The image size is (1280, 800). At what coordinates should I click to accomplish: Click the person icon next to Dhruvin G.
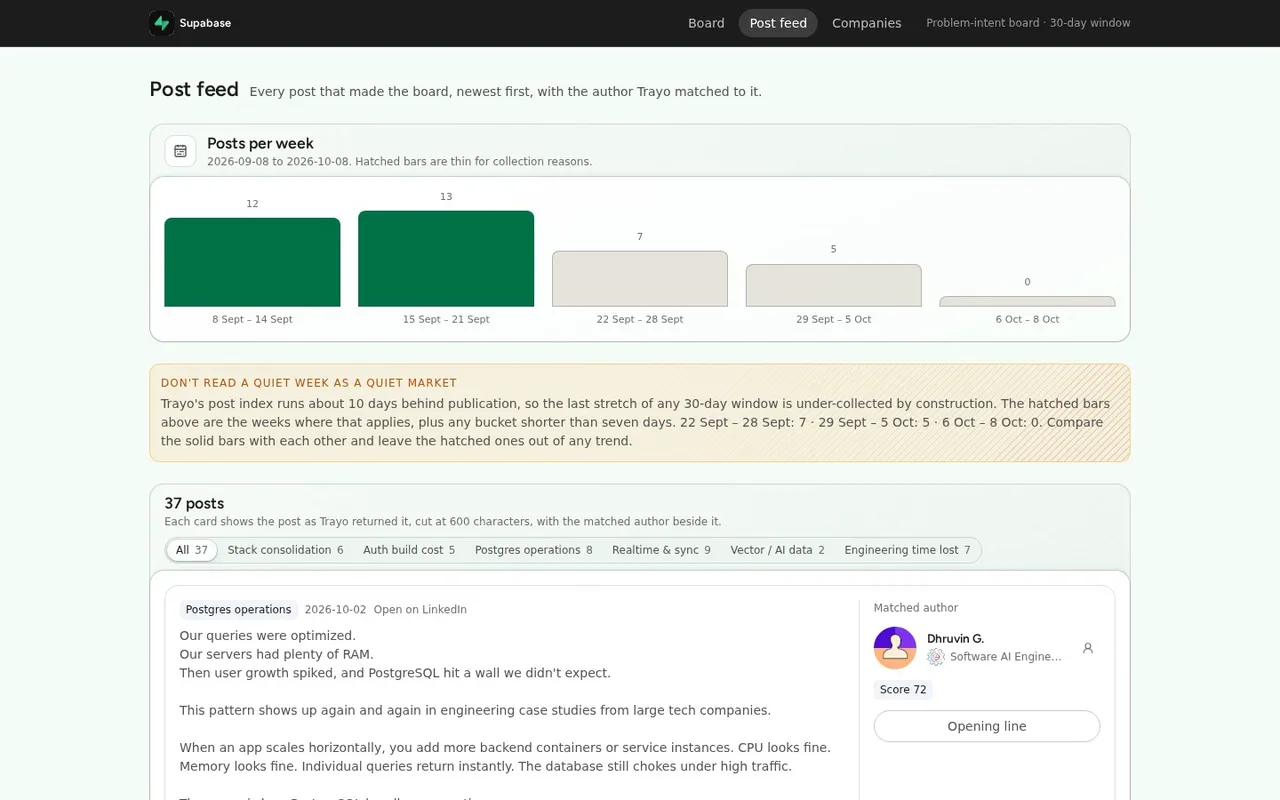point(1088,648)
